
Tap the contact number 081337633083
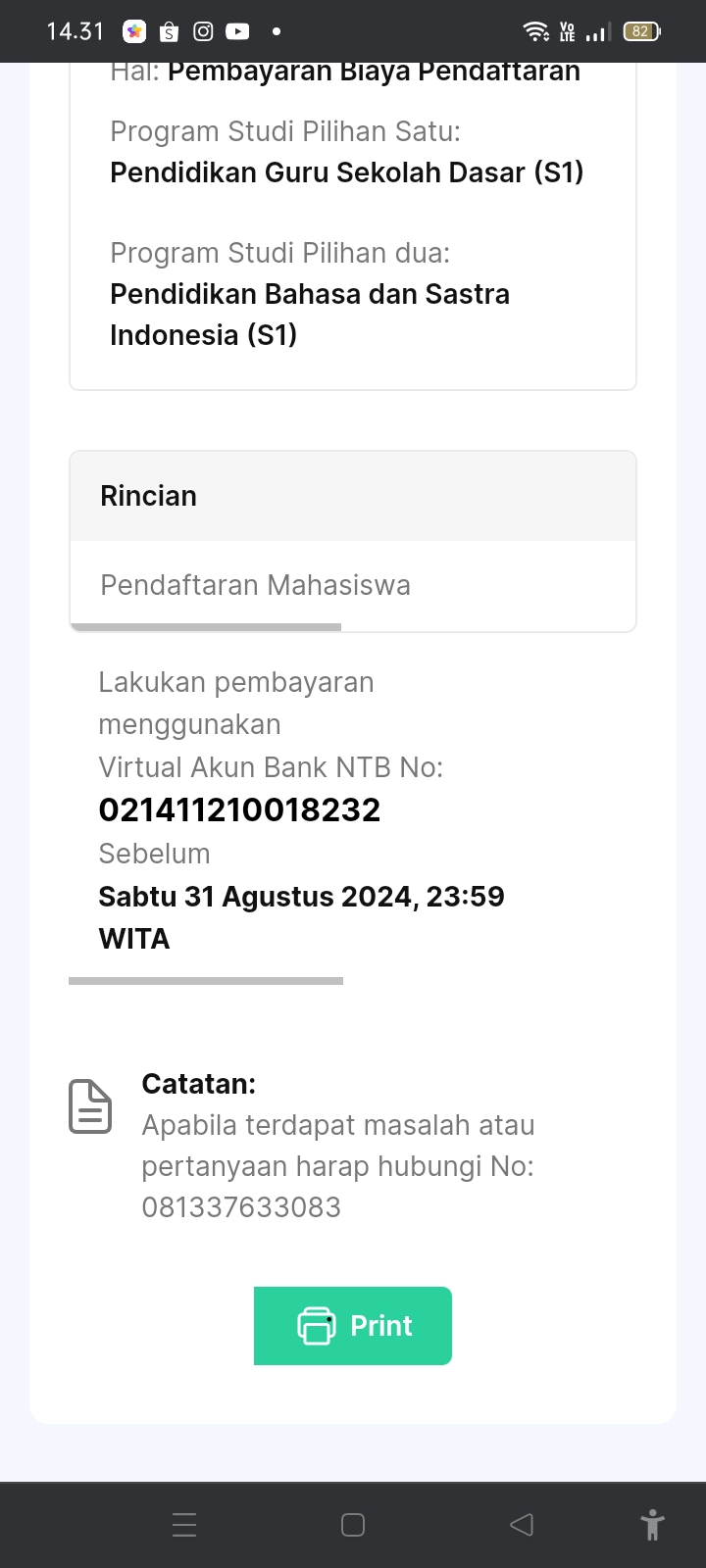(241, 1206)
